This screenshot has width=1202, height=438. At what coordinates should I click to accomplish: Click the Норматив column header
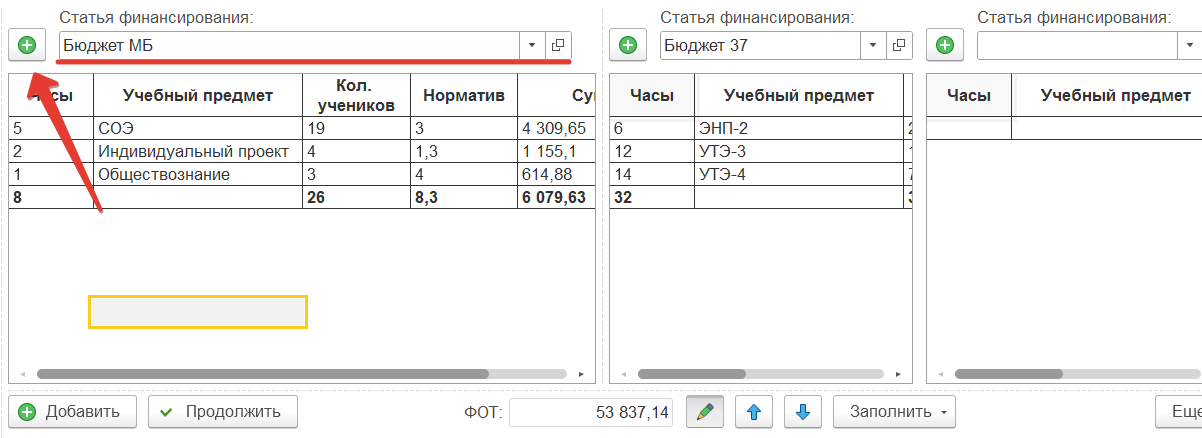(x=463, y=96)
